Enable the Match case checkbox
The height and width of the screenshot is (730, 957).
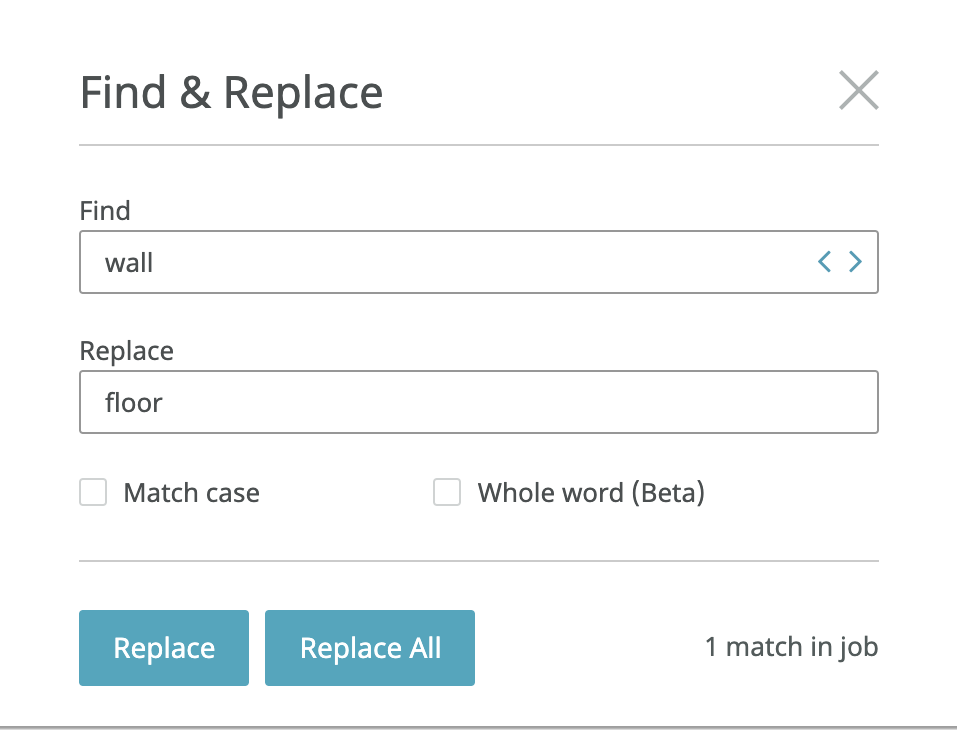coord(93,492)
